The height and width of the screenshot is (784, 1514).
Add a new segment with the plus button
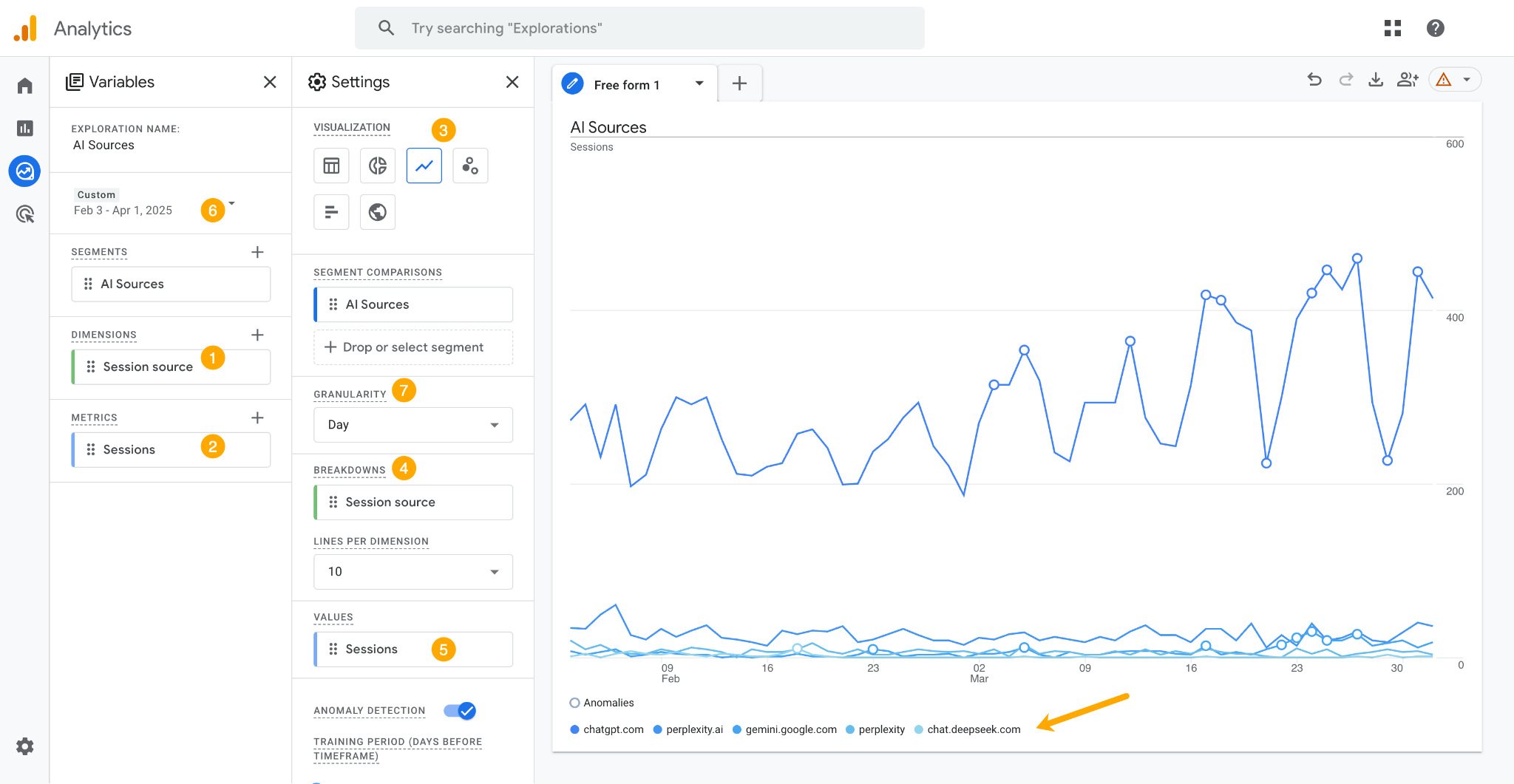point(257,252)
